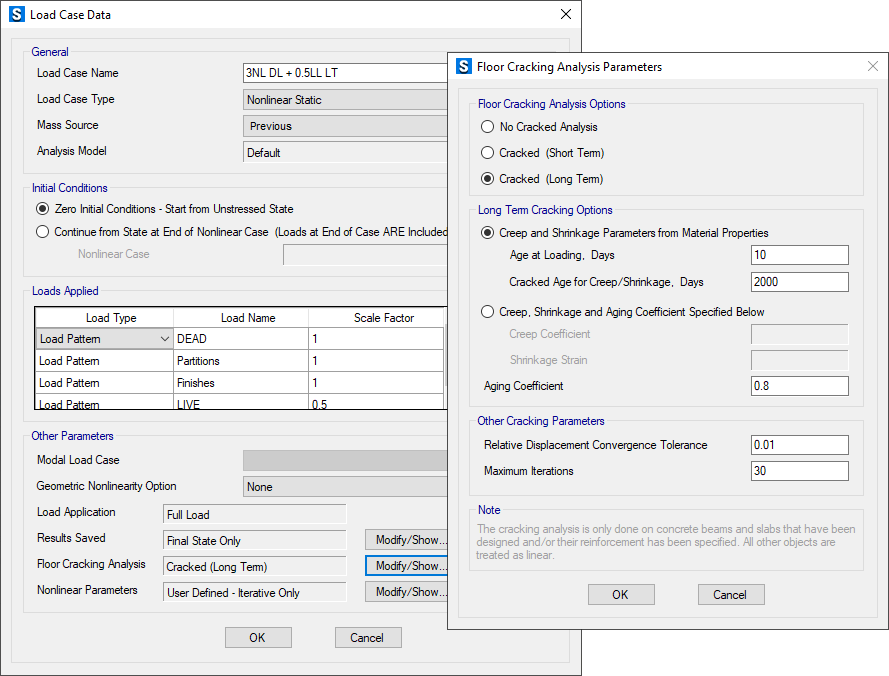The height and width of the screenshot is (676, 889).
Task: Select Zero Initial Conditions radio button
Action: (x=42, y=209)
